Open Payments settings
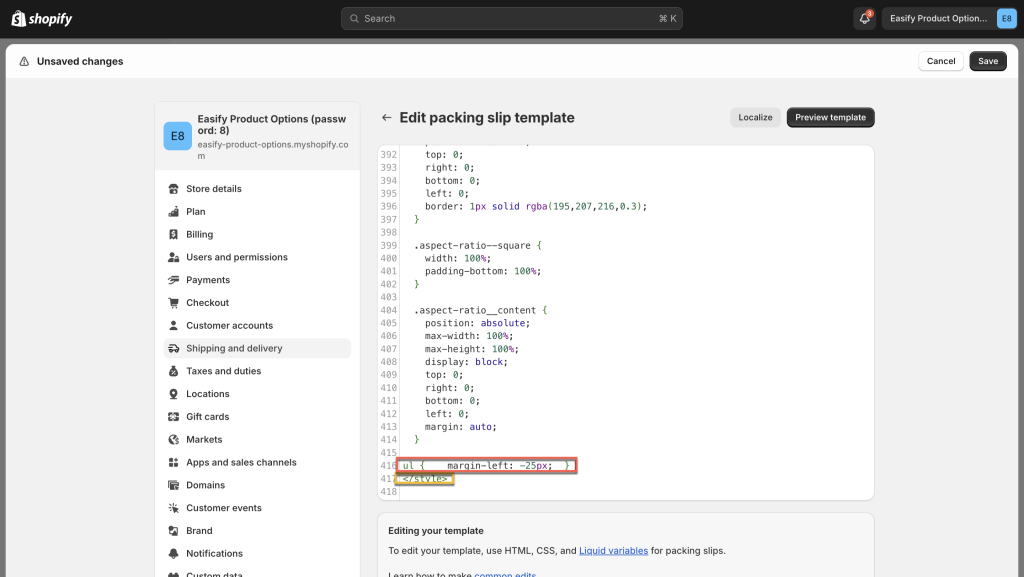This screenshot has height=577, width=1024. [x=257, y=280]
